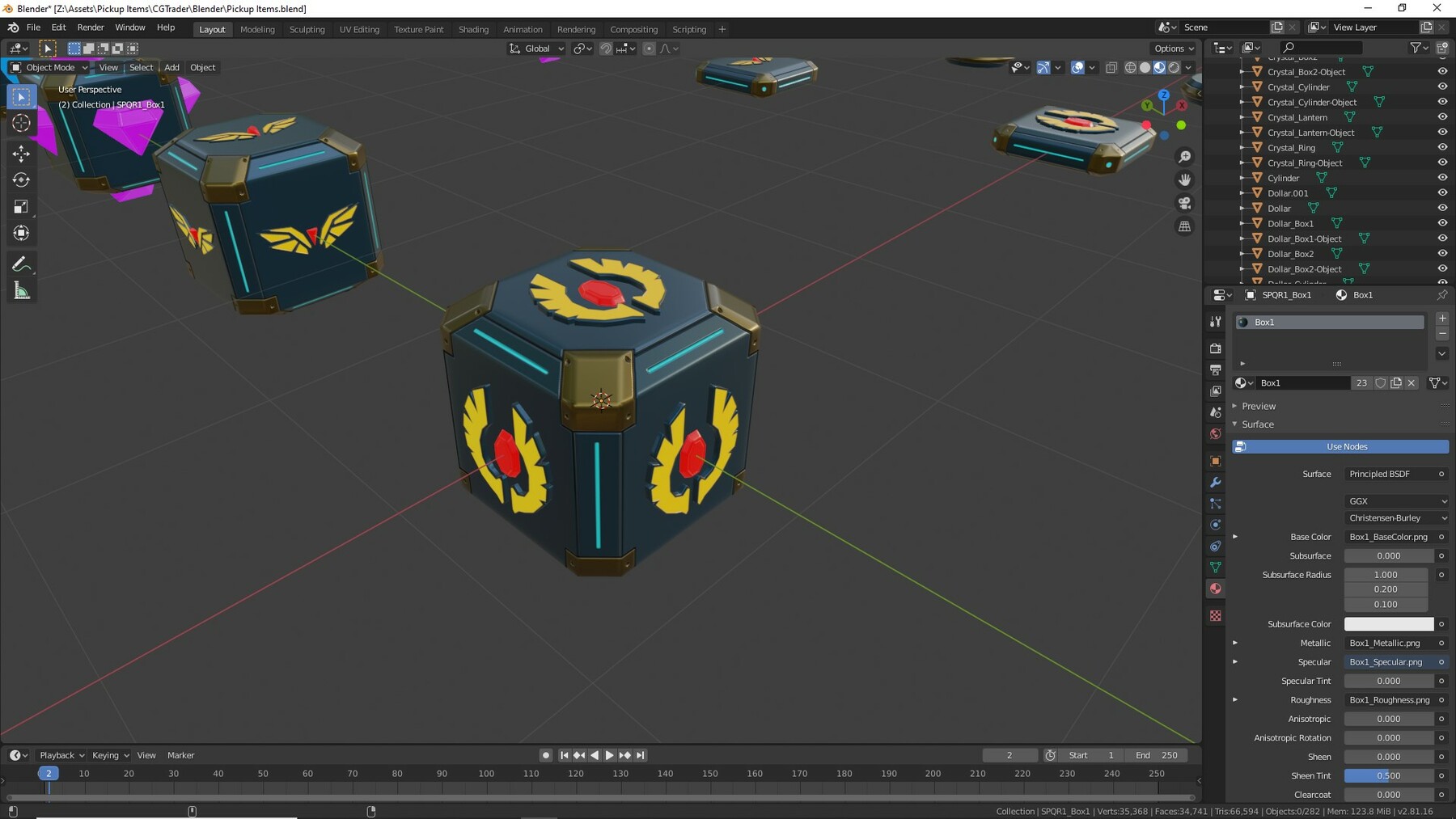Open the Edit menu
The height and width of the screenshot is (819, 1456).
[58, 27]
